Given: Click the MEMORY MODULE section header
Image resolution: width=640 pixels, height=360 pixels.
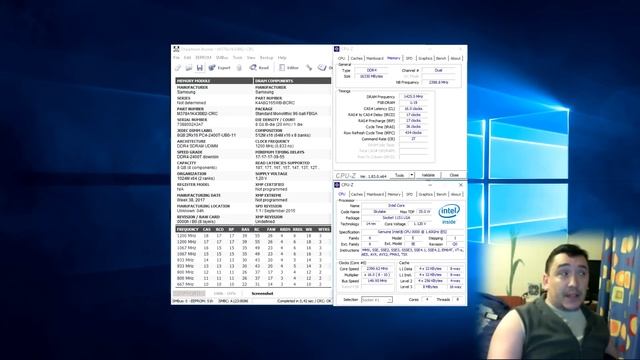Looking at the screenshot, I should [x=214, y=81].
